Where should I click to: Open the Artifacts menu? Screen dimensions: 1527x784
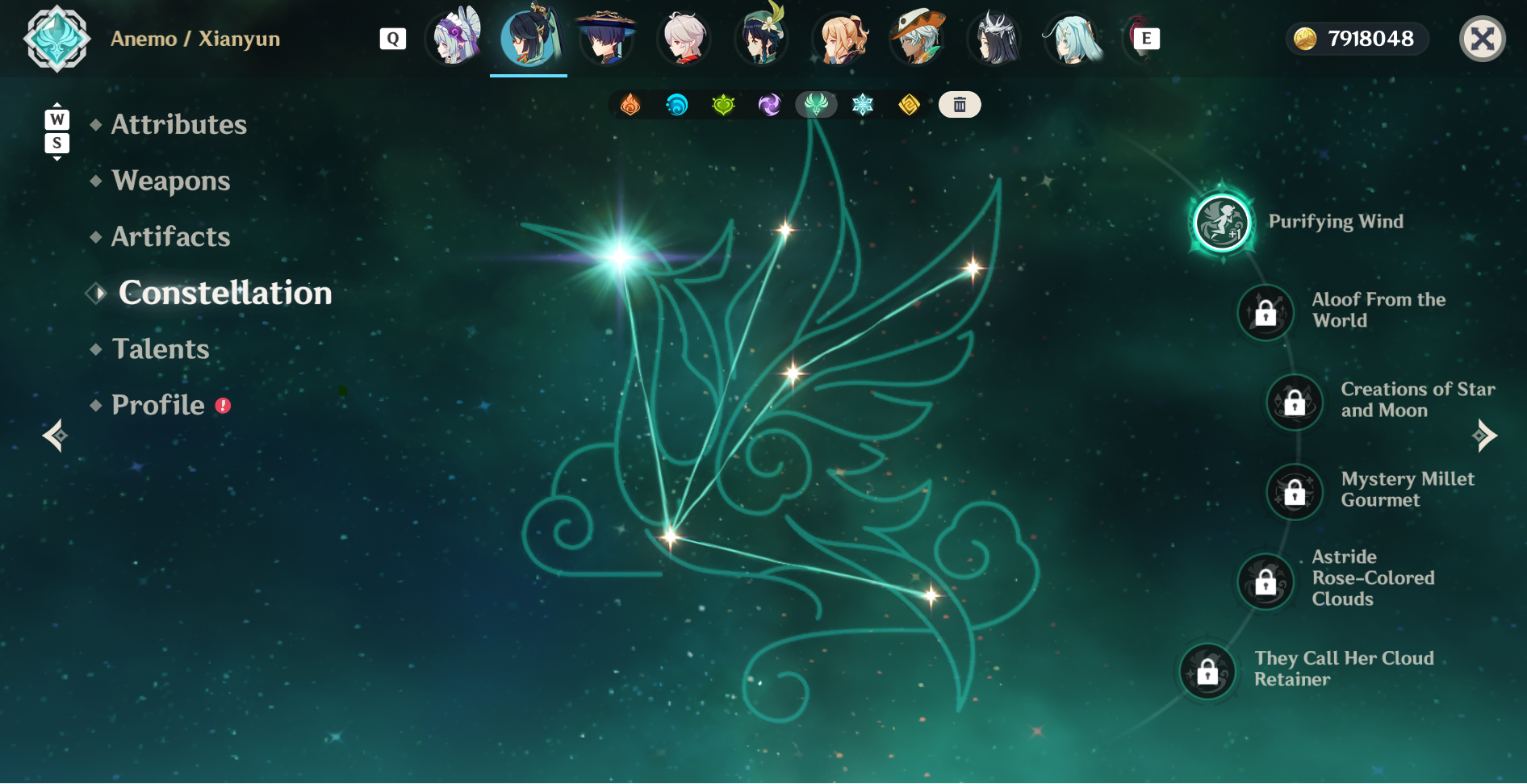(170, 236)
